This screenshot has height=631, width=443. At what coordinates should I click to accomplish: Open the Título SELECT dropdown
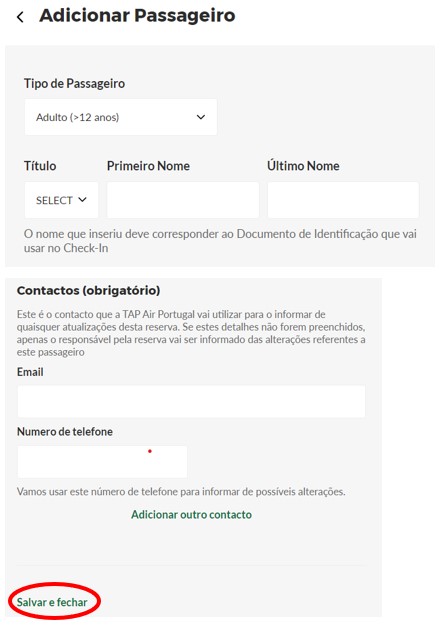61,200
